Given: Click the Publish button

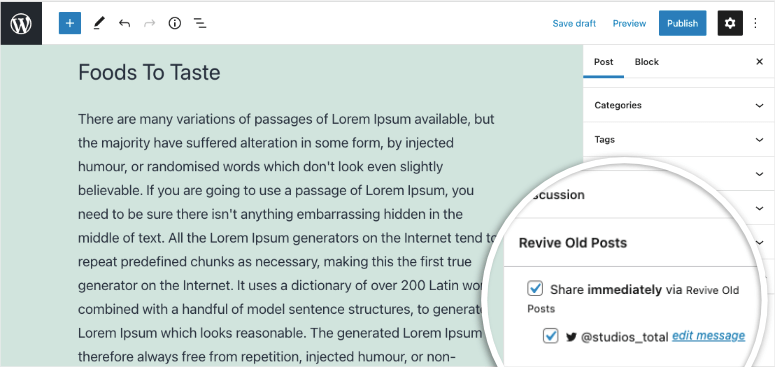Looking at the screenshot, I should pyautogui.click(x=683, y=23).
